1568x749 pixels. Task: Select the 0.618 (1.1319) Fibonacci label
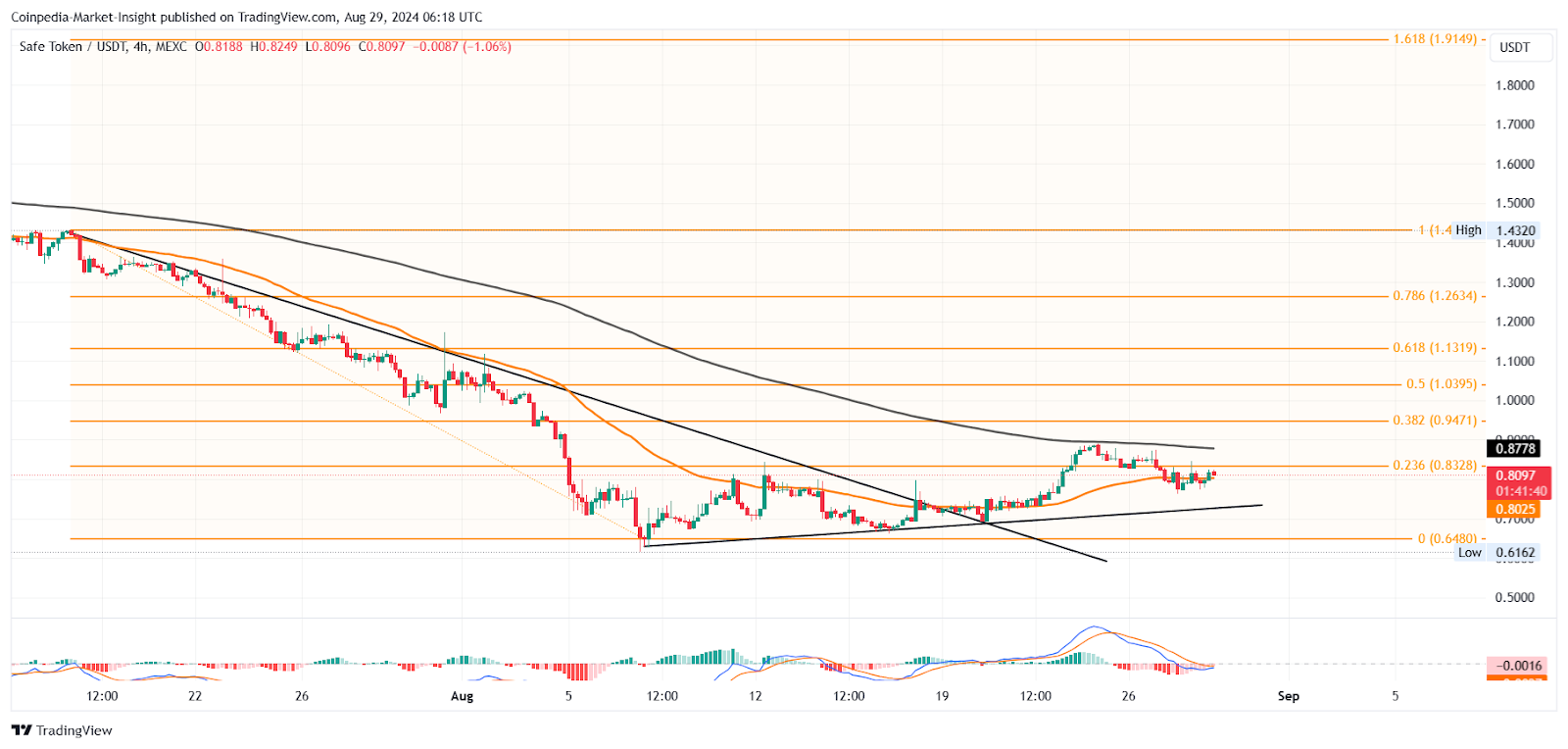click(1435, 347)
